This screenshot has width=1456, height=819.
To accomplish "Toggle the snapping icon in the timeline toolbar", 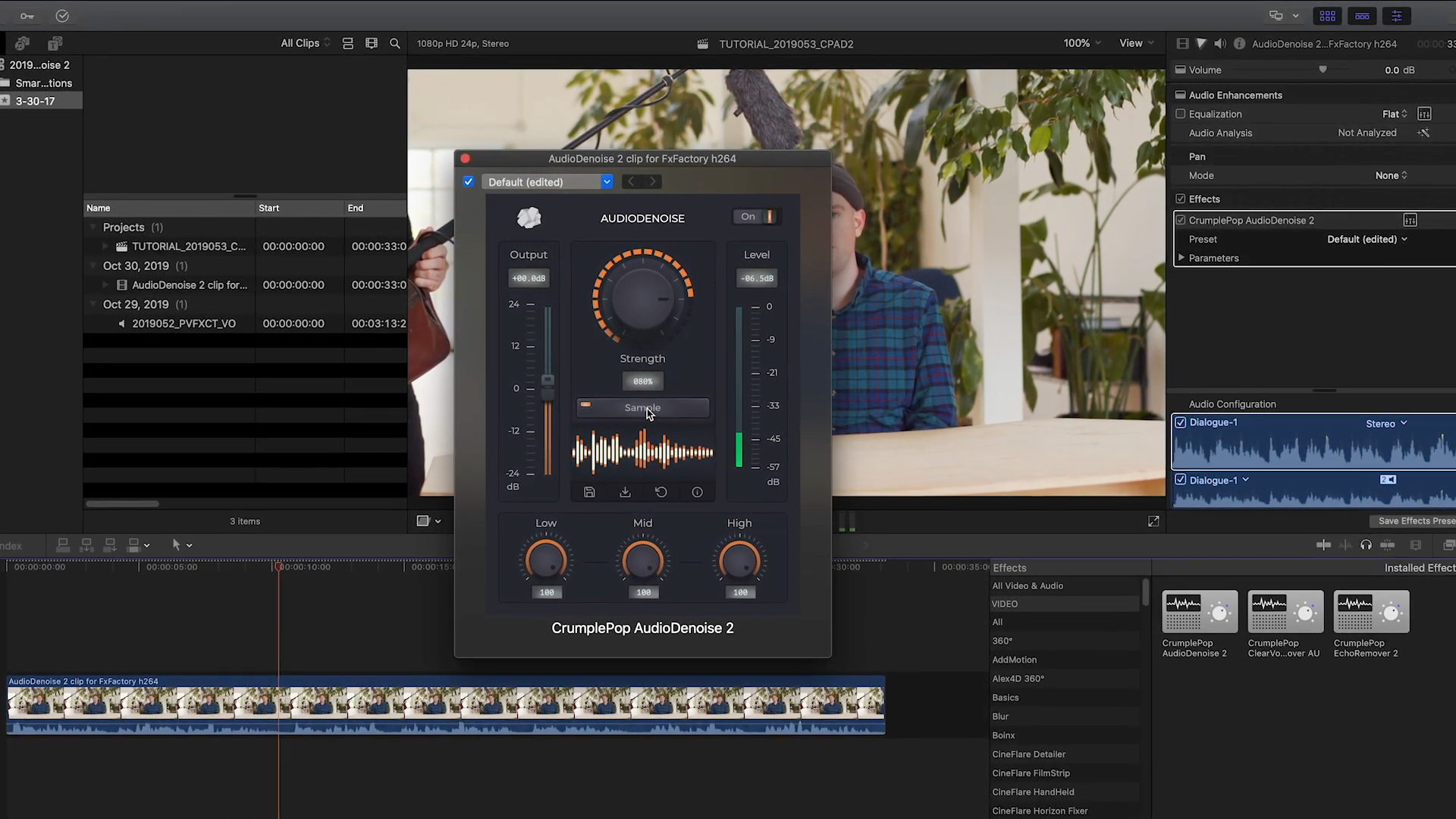I will 1387,544.
